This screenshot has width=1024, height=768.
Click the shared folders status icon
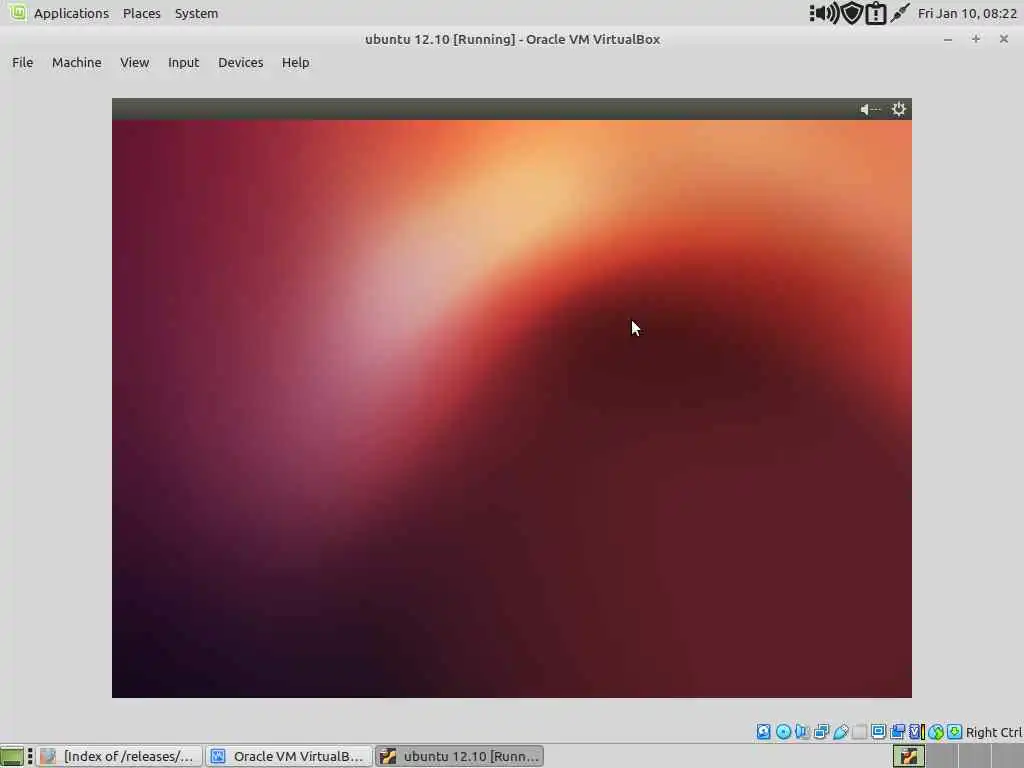point(859,732)
